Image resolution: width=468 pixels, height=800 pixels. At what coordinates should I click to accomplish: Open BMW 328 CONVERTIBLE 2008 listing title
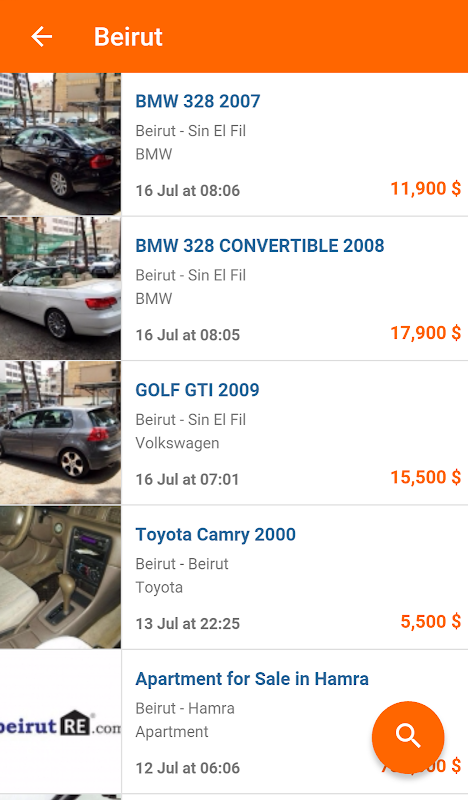[x=259, y=245]
